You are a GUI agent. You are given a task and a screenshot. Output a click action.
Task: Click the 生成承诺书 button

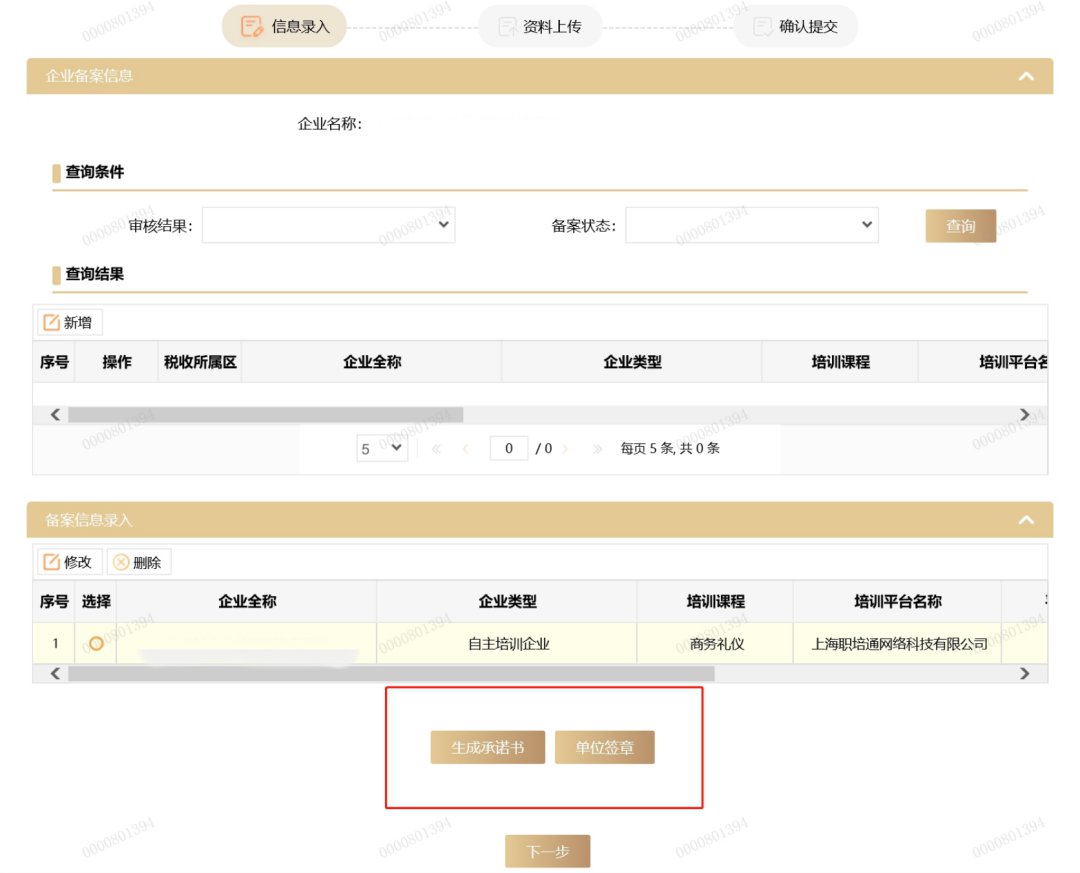[488, 747]
